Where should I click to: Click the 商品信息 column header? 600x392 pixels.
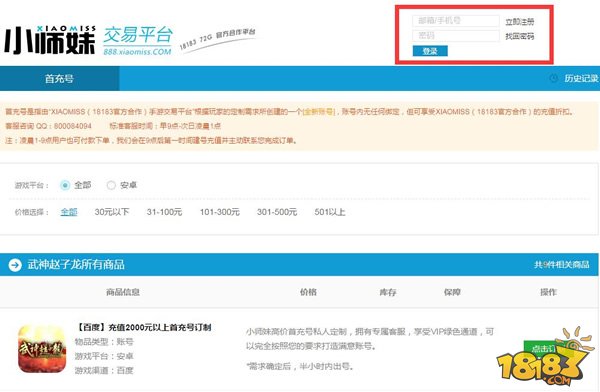coord(123,292)
